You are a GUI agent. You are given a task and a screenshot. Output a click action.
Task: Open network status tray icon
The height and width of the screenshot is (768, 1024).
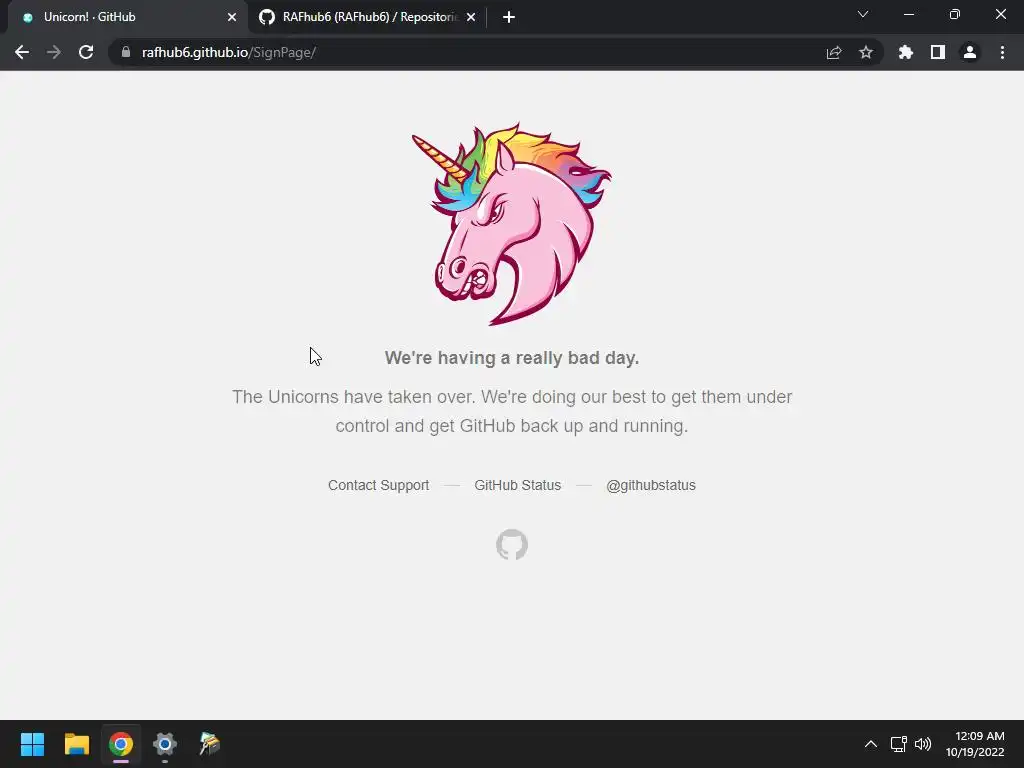[899, 744]
